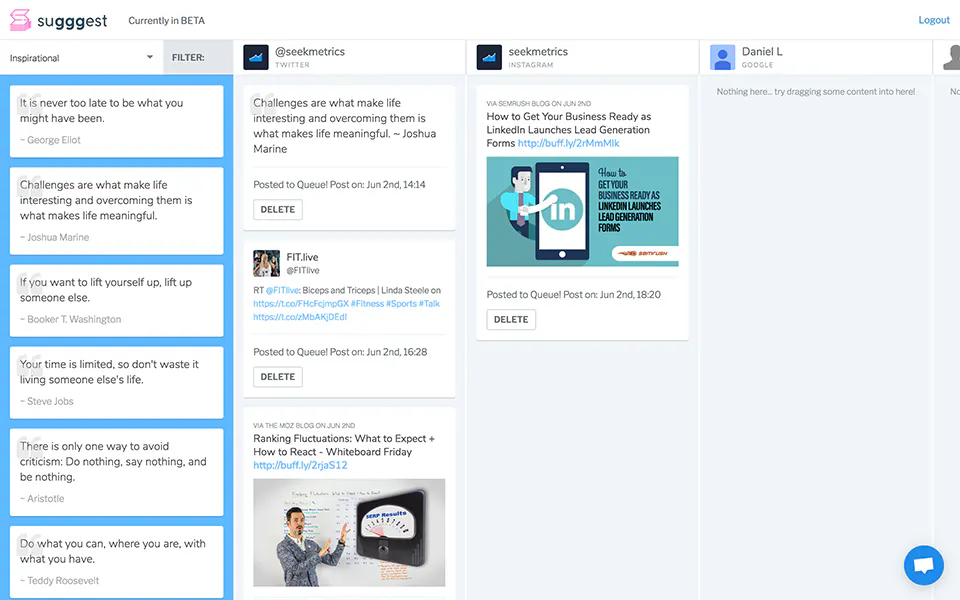Click the 'Post on: Jun 2nd, 14:14' status
The image size is (960, 600).
click(x=377, y=184)
